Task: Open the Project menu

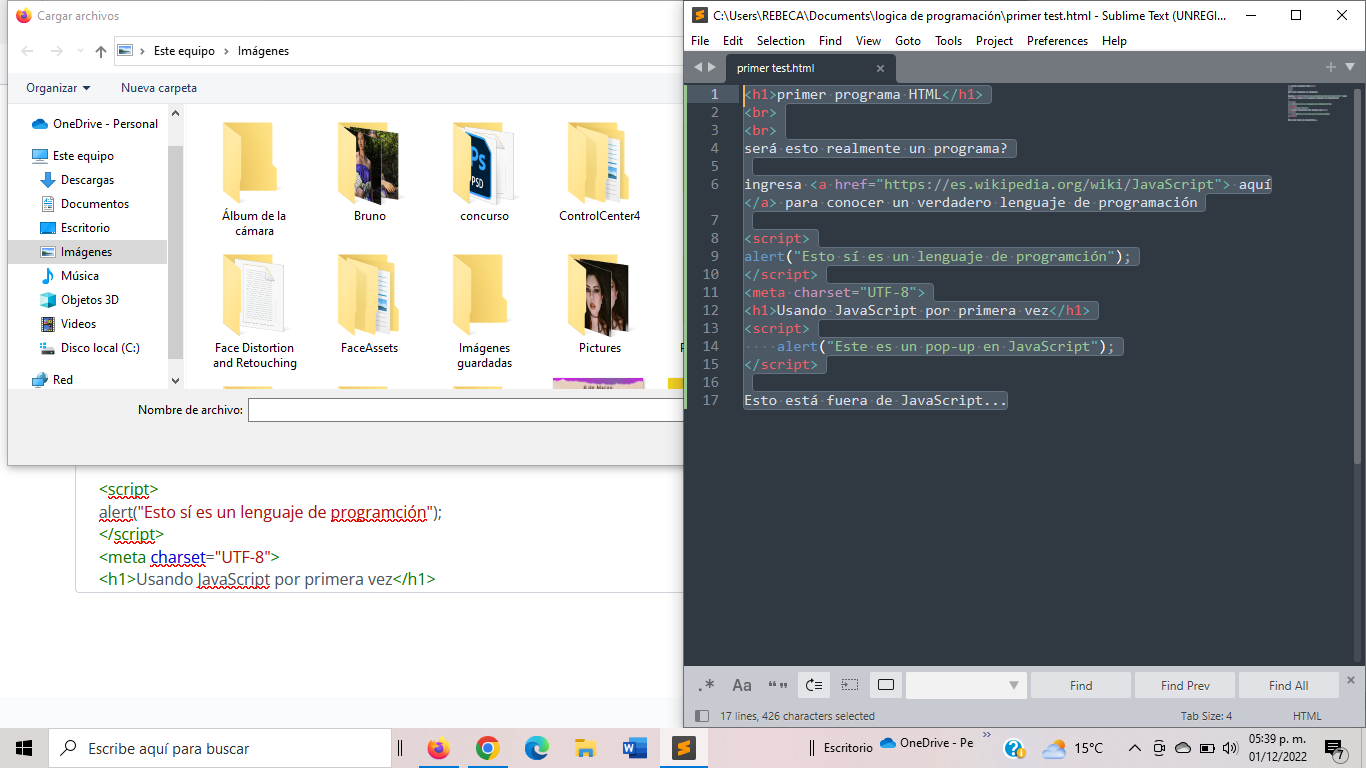Action: point(994,41)
